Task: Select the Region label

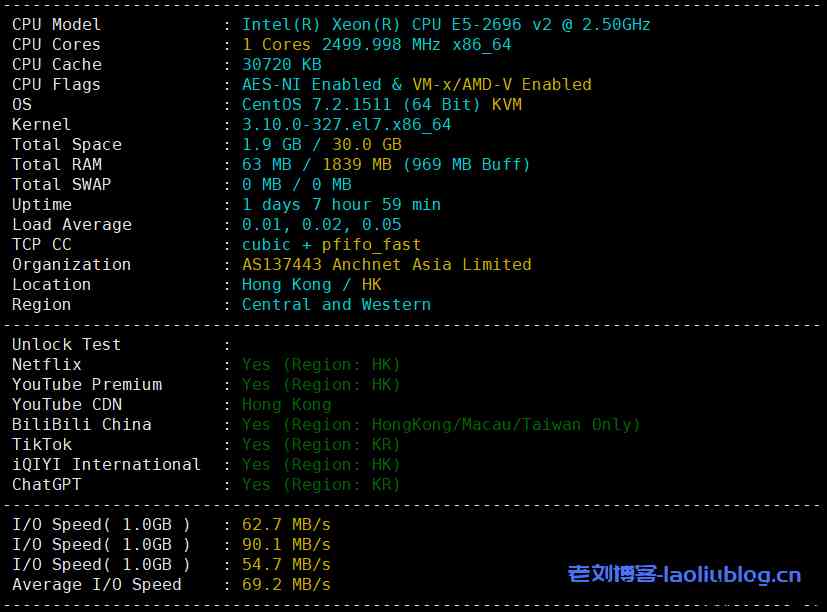Action: tap(41, 305)
